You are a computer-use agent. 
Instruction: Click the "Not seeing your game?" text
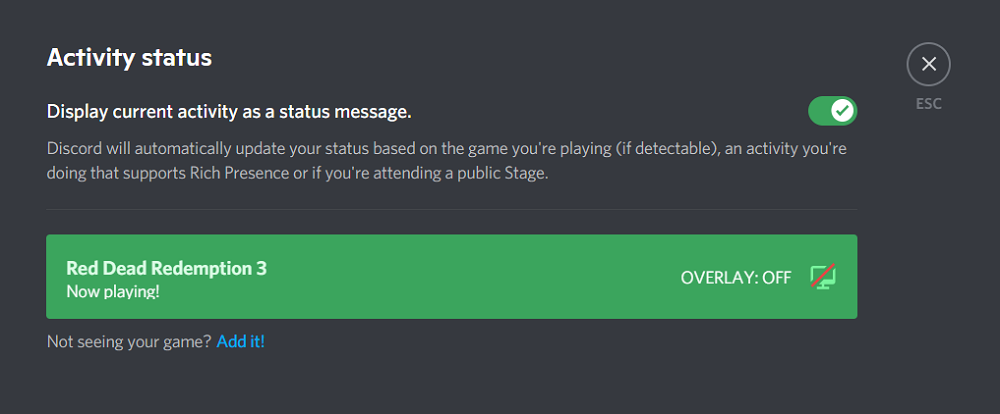click(129, 342)
